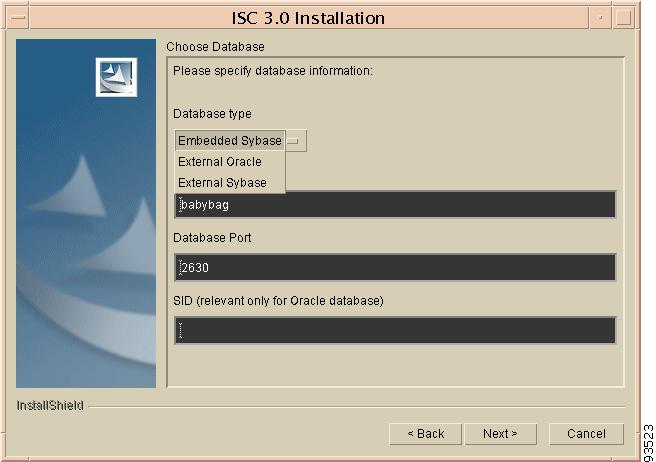The width and height of the screenshot is (656, 462).
Task: Click the installer logo icon in sidebar
Action: click(x=116, y=77)
